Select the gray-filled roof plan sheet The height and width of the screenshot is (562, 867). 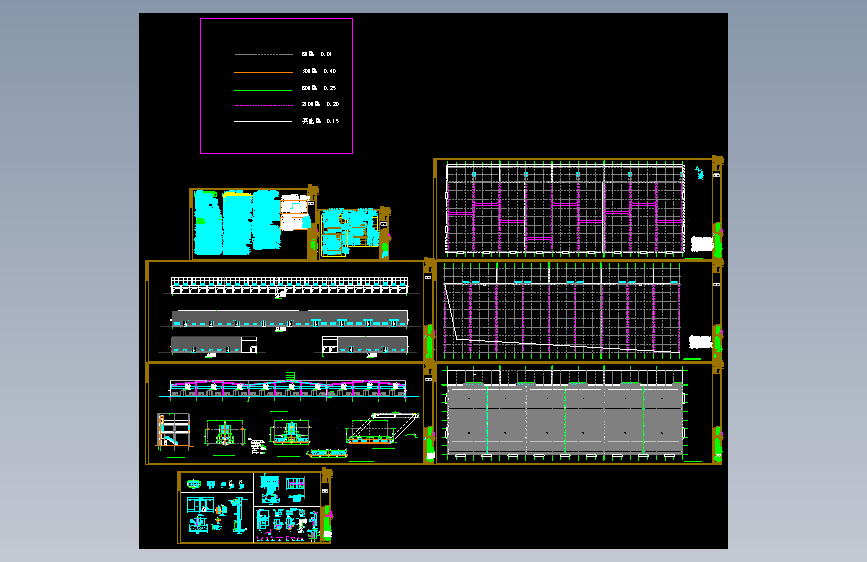coord(578,413)
